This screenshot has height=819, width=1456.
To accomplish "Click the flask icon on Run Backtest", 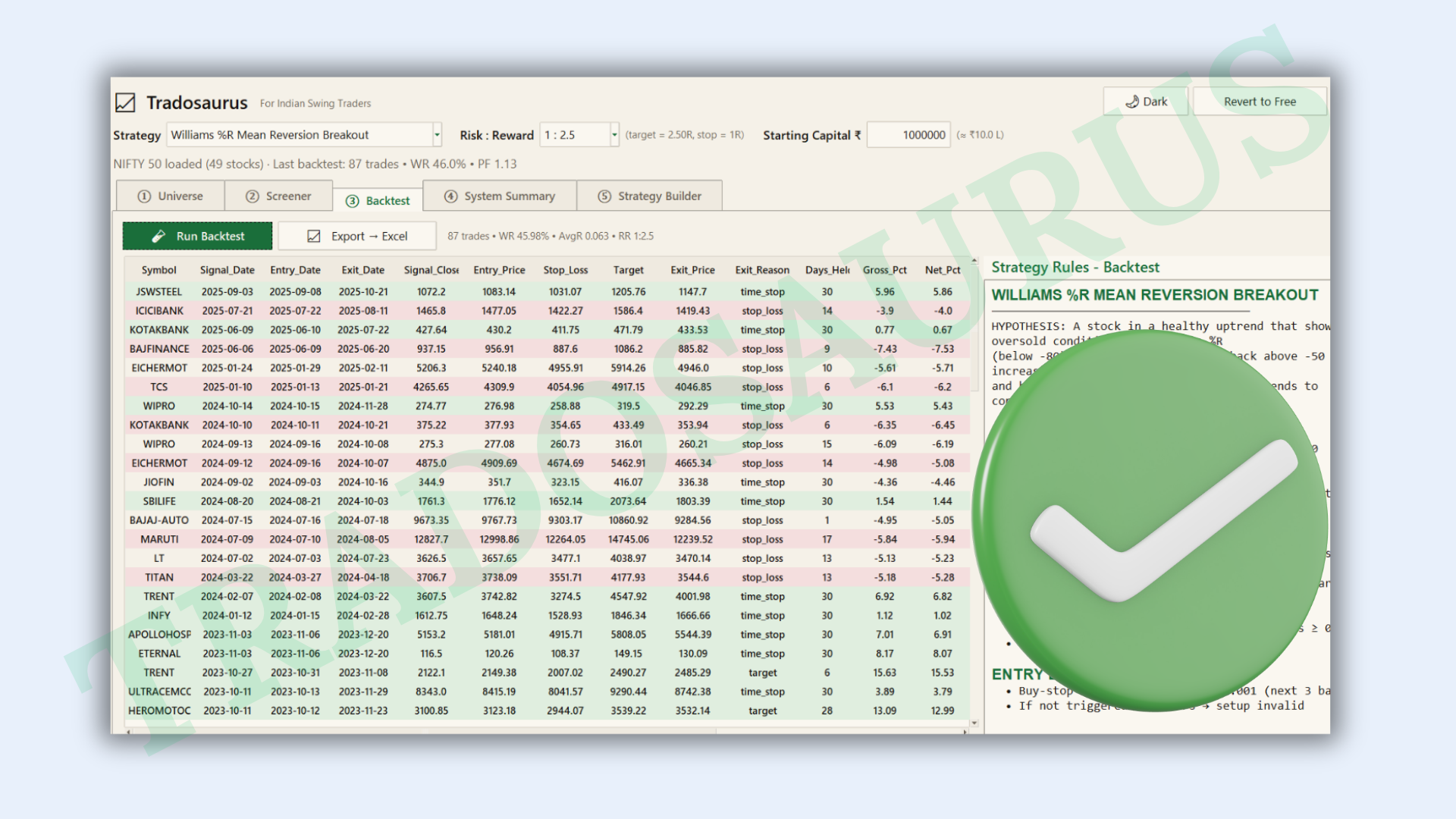I will point(158,236).
